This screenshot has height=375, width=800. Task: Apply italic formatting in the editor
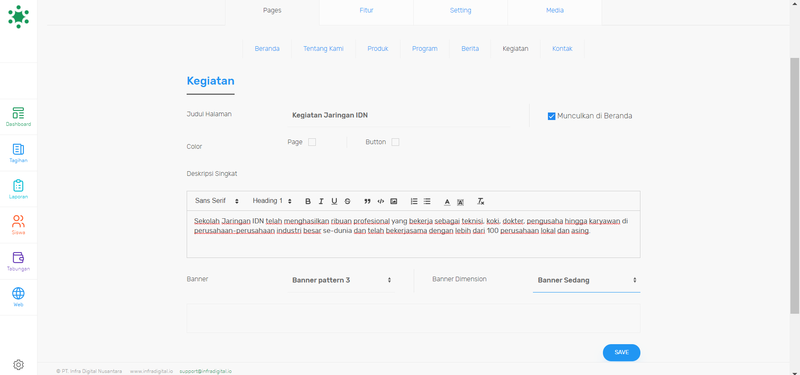(321, 202)
